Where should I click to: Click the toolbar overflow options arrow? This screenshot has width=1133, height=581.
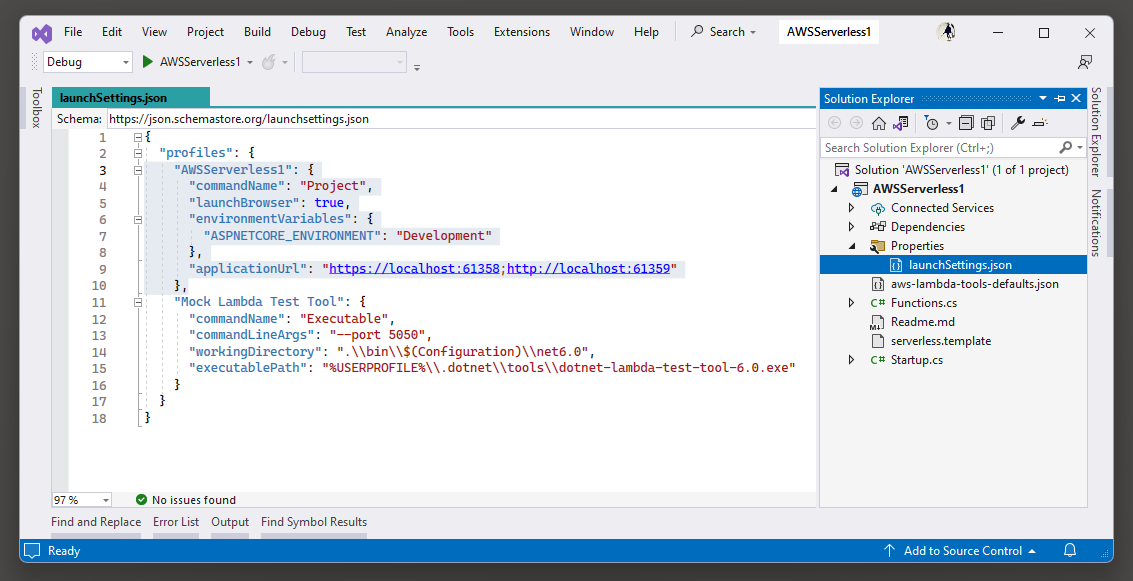[417, 67]
